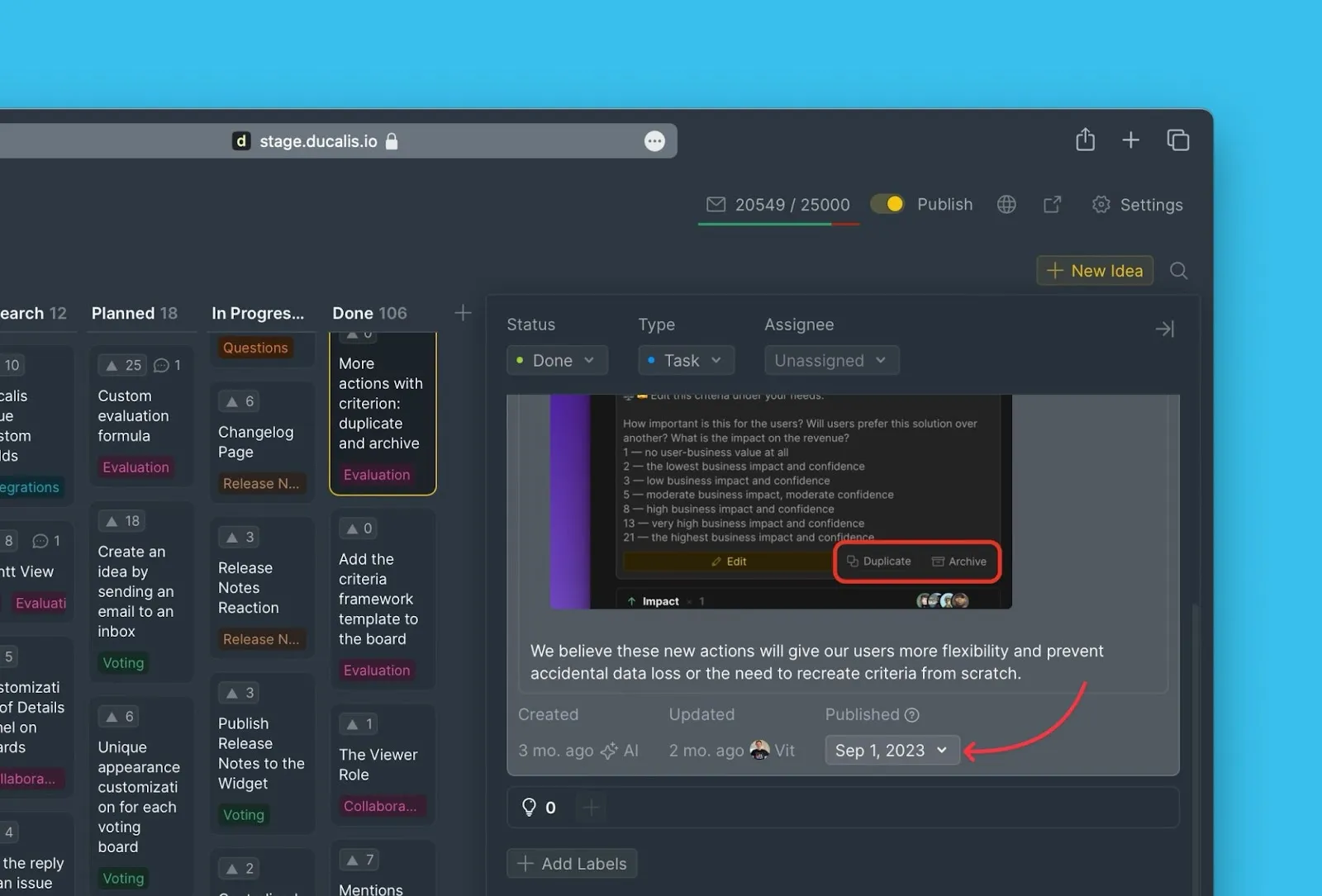Open the Type dropdown set to Task
1322x896 pixels.
click(x=685, y=361)
